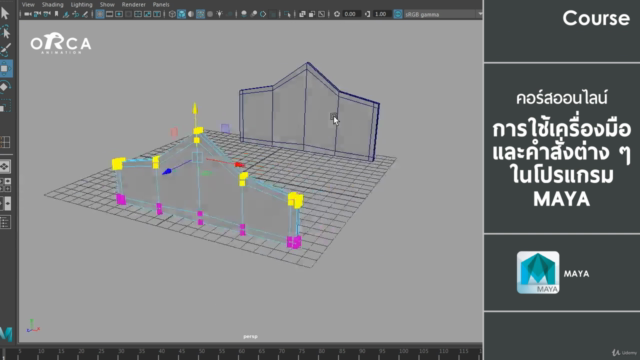The height and width of the screenshot is (360, 640).
Task: Toggle Use Default Material half-circle icon
Action: click(191, 14)
